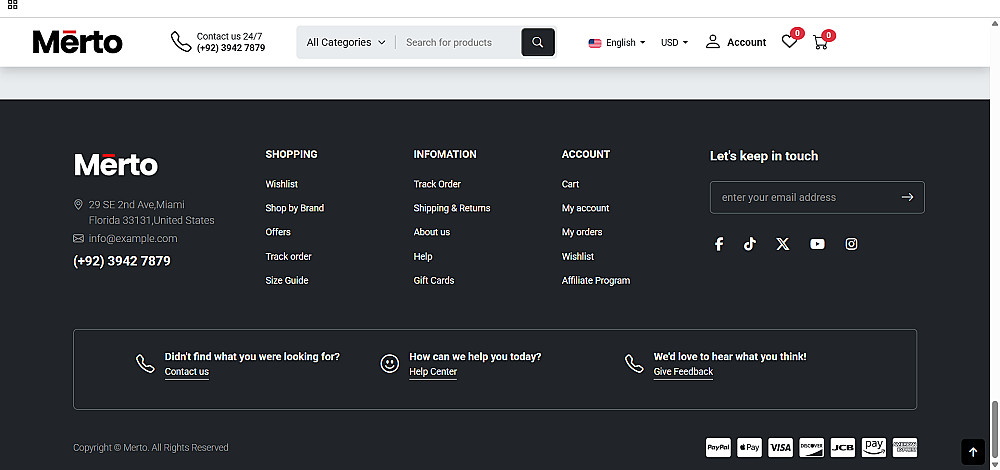This screenshot has height=470, width=1000.
Task: Visit the Facebook page icon
Action: point(718,244)
